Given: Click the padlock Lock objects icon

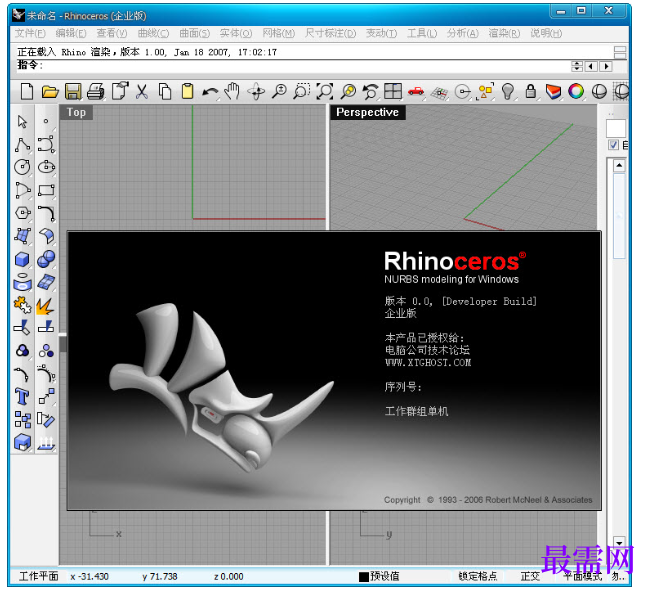Looking at the screenshot, I should pos(531,91).
